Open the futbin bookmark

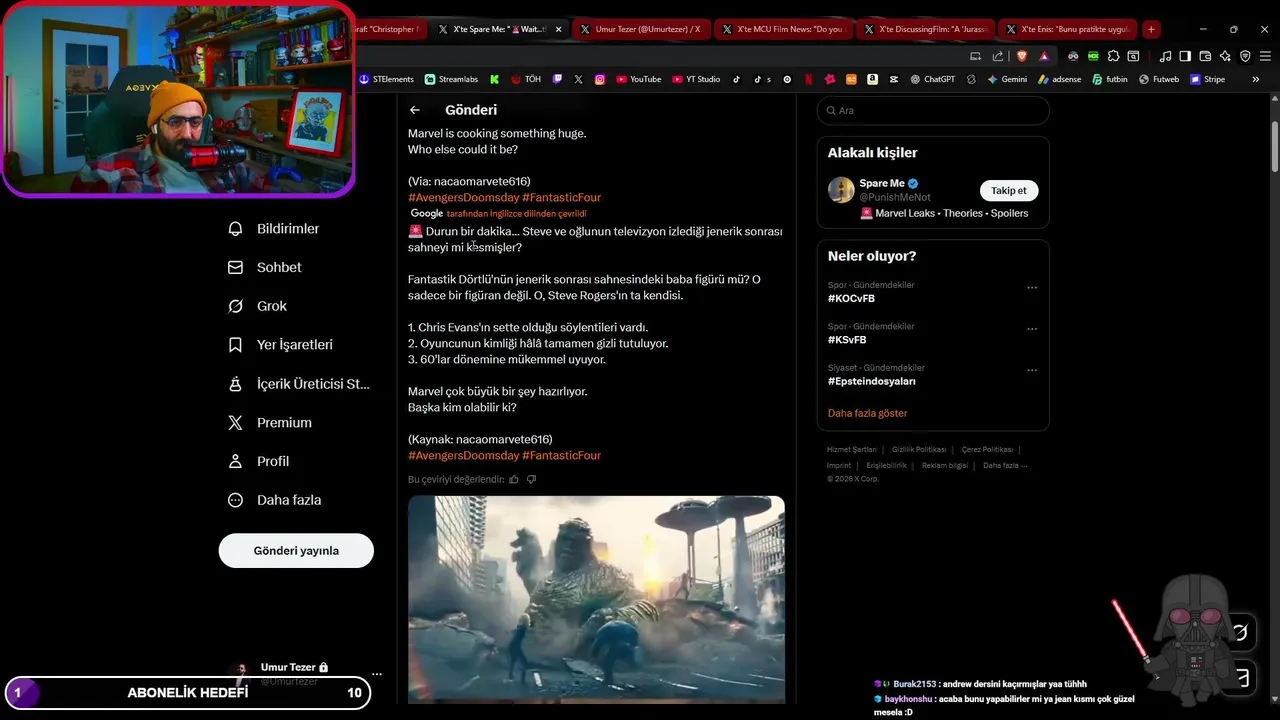[1110, 79]
